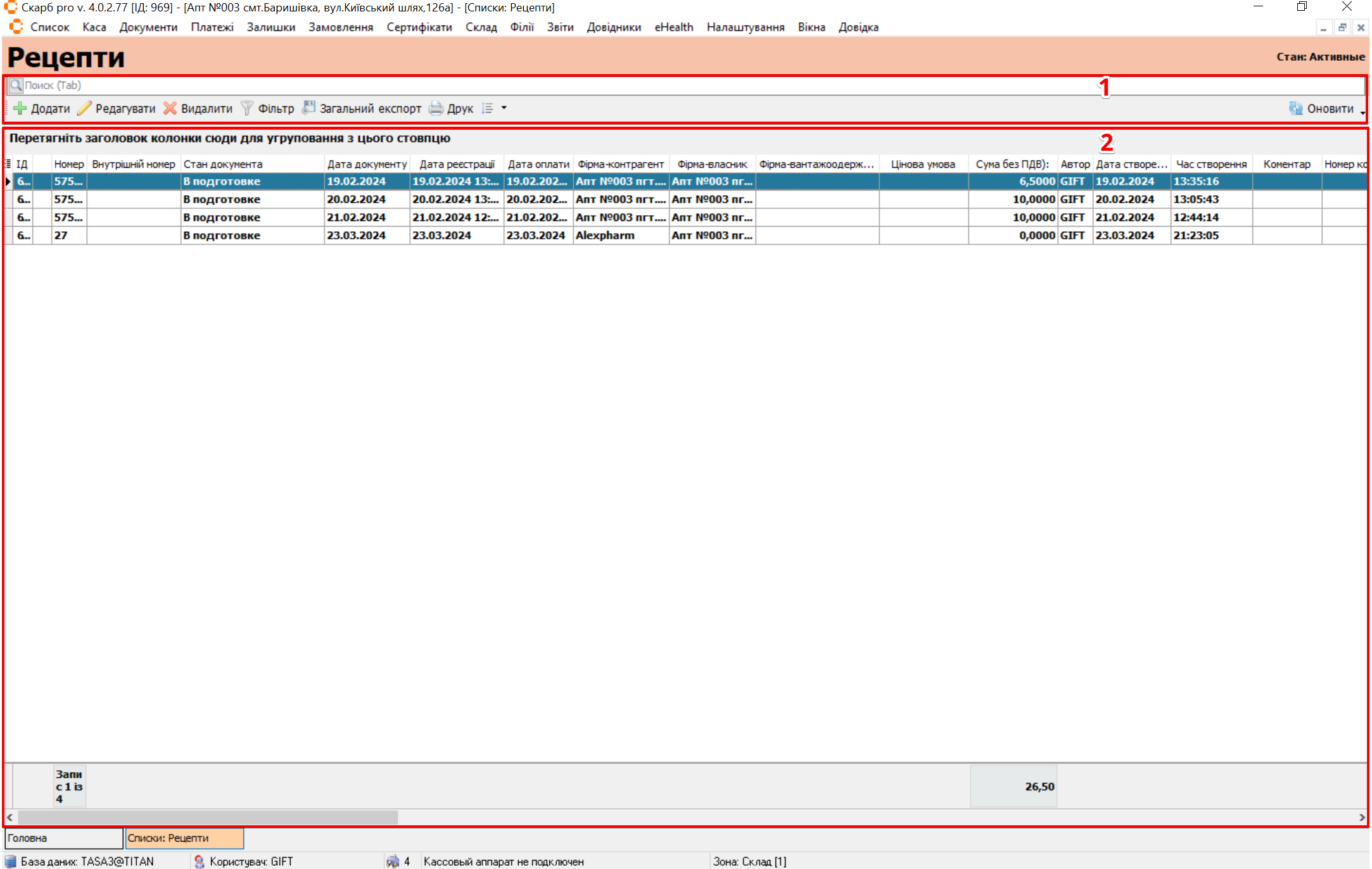Screen dimensions: 1372x869
Task: Click the Загальний експорт disk icon
Action: [308, 108]
